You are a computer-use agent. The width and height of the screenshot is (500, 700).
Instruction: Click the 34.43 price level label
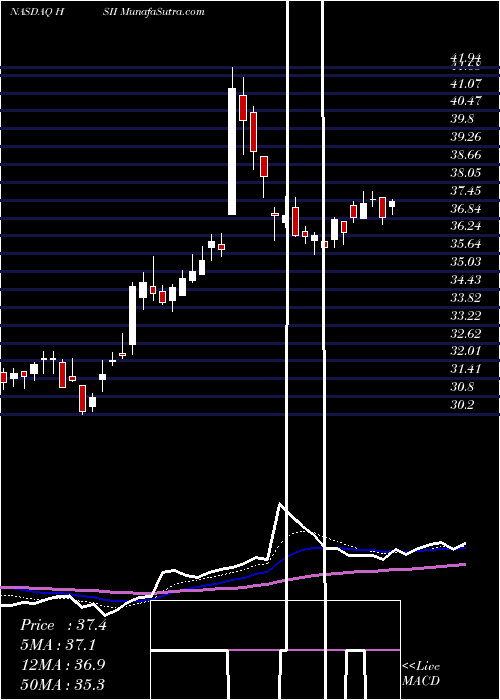(x=466, y=279)
